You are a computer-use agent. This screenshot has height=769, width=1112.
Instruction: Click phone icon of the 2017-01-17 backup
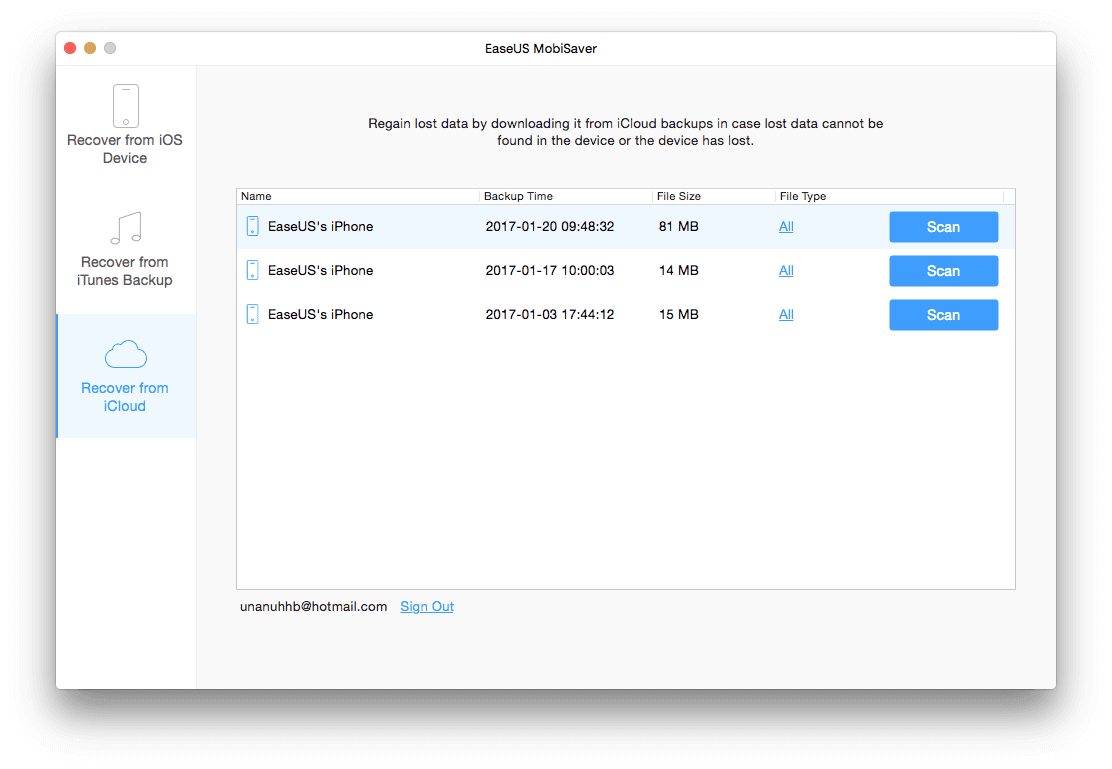[252, 271]
